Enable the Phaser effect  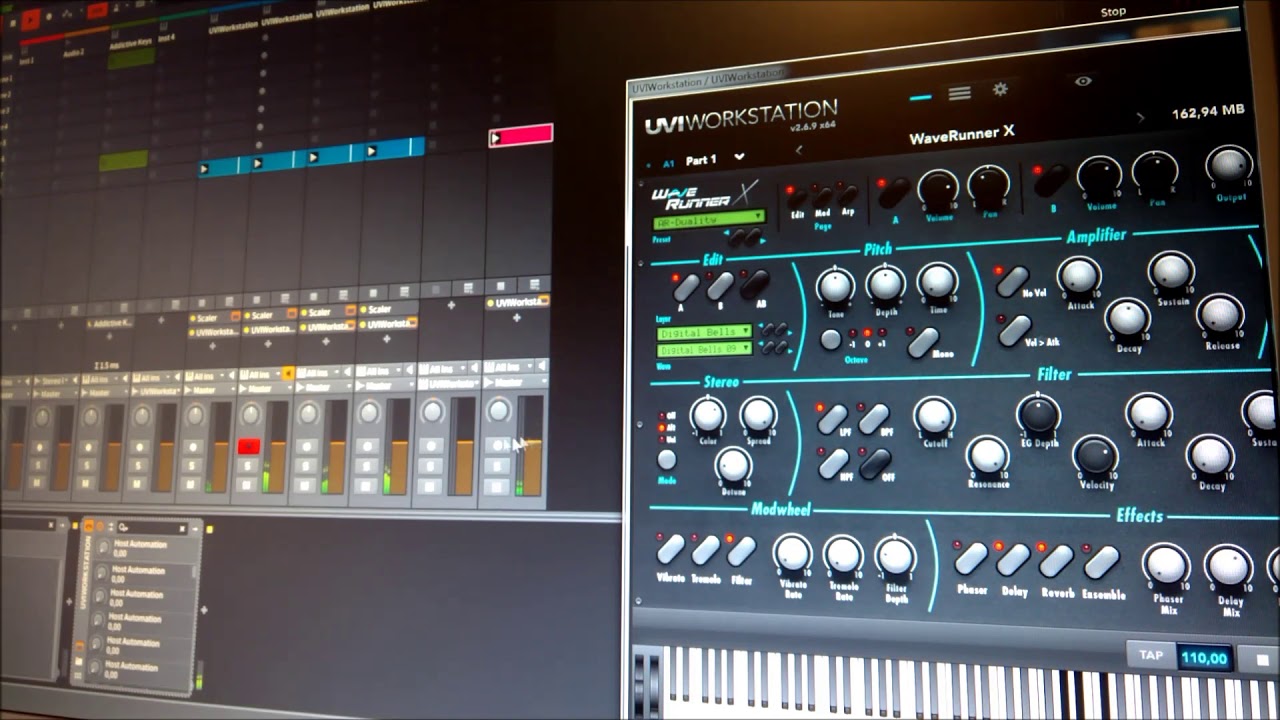971,558
